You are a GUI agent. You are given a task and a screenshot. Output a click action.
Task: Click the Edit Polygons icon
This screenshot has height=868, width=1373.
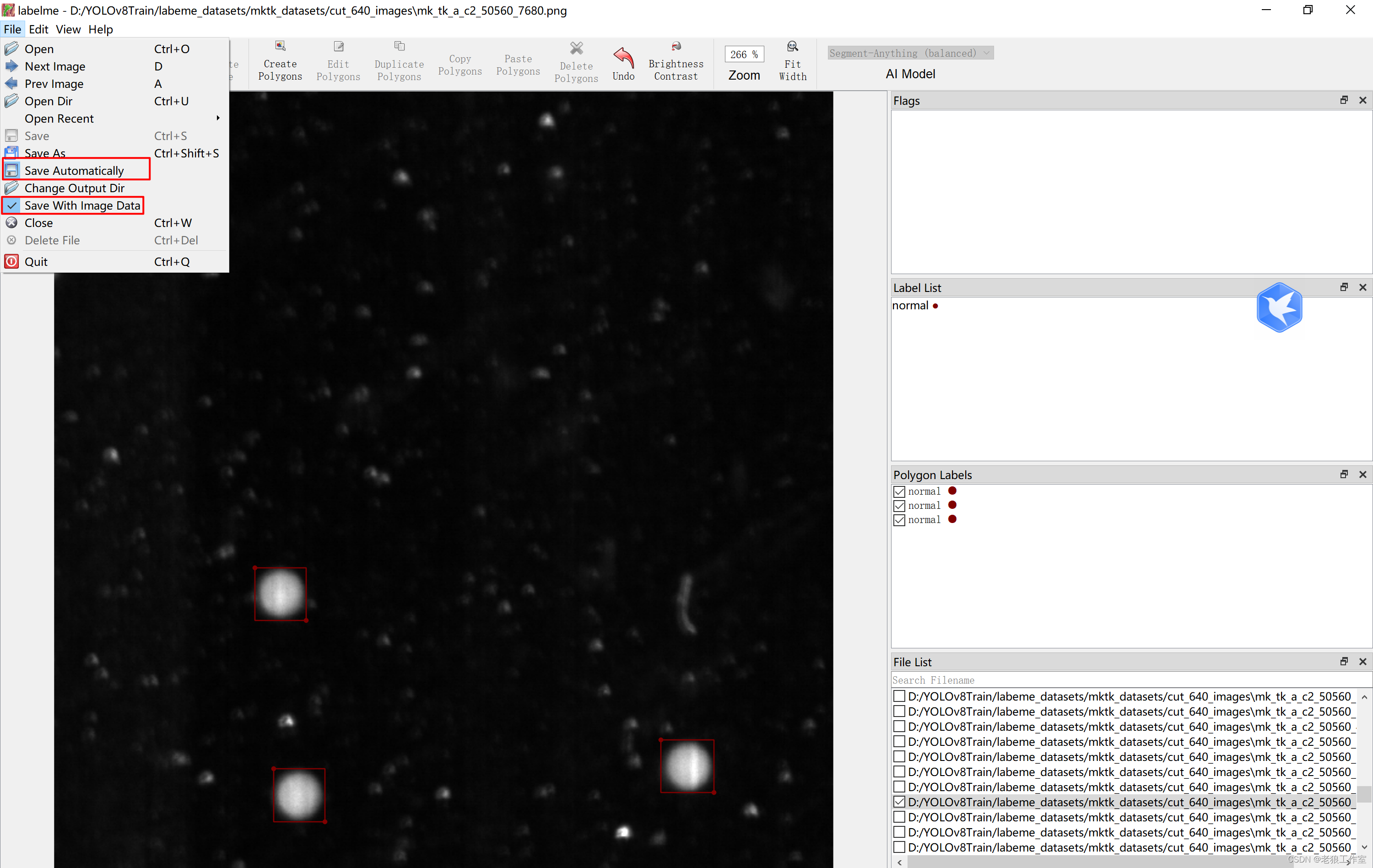pyautogui.click(x=338, y=47)
